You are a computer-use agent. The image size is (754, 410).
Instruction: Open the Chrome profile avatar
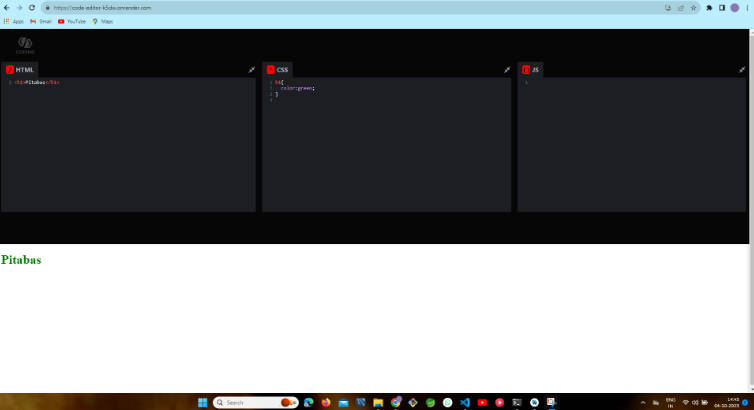(x=734, y=7)
